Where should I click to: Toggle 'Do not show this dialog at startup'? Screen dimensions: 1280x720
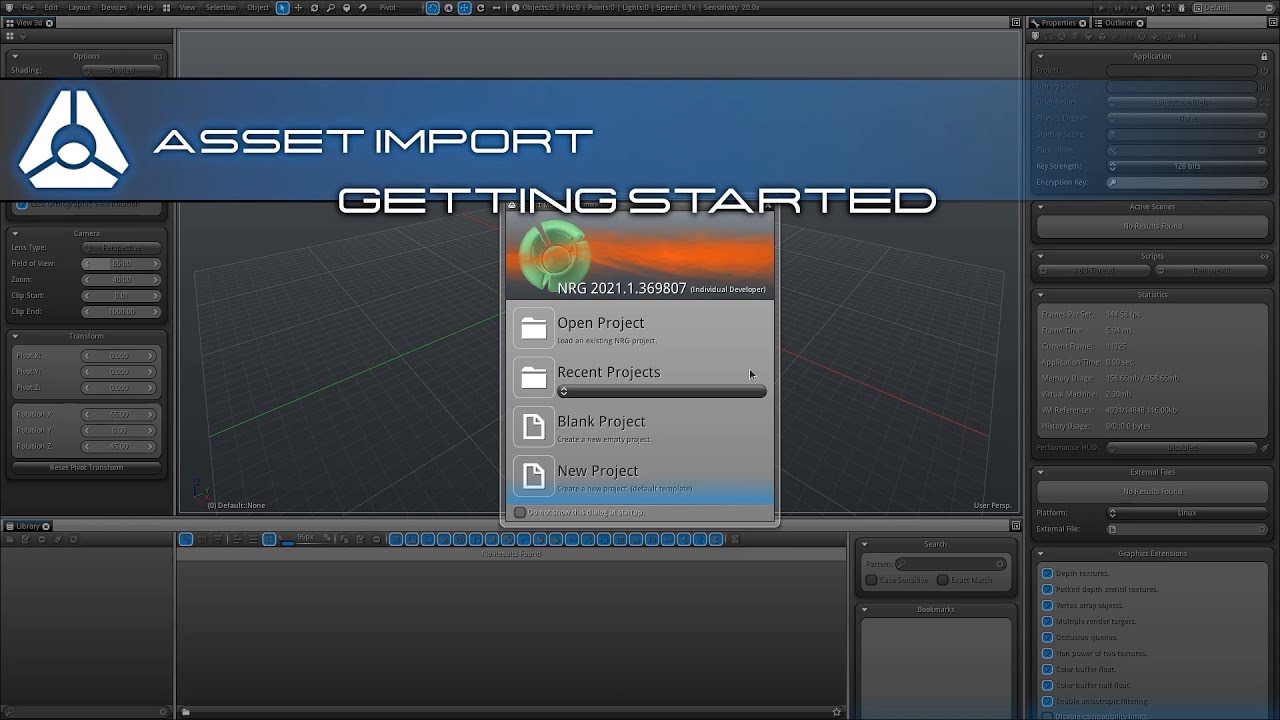520,512
